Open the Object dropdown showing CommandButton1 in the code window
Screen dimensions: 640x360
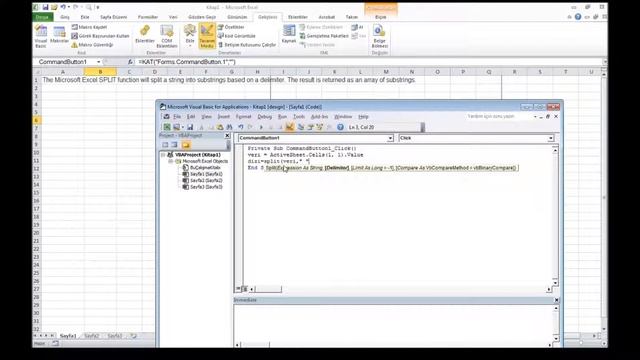(390, 138)
